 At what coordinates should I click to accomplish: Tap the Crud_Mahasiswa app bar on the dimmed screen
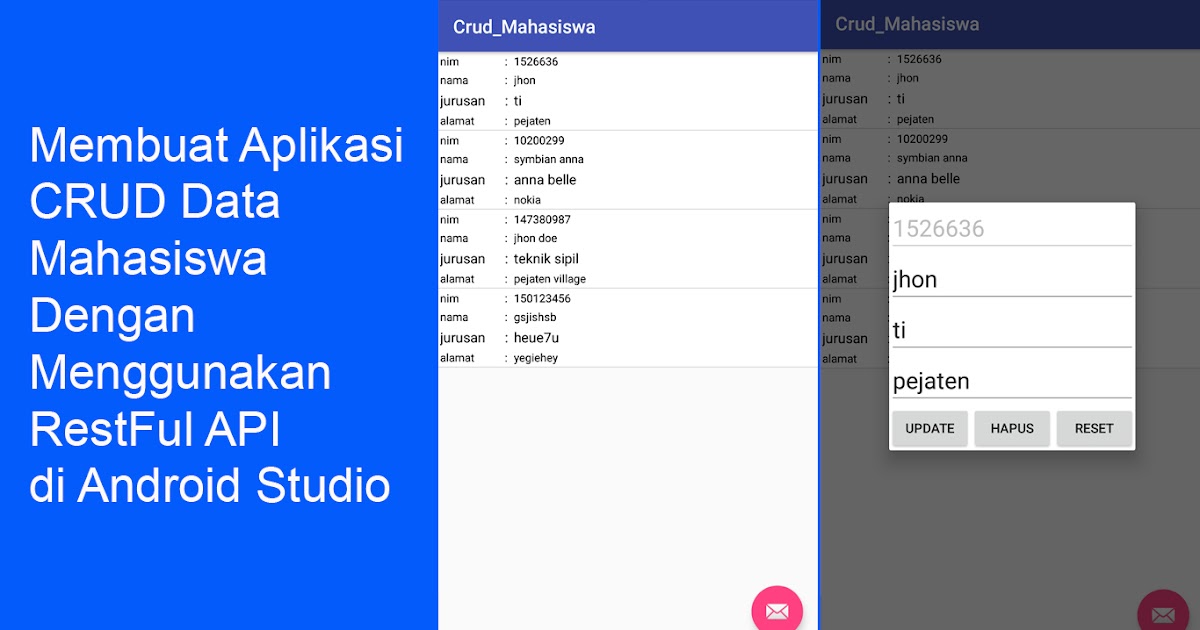[910, 23]
